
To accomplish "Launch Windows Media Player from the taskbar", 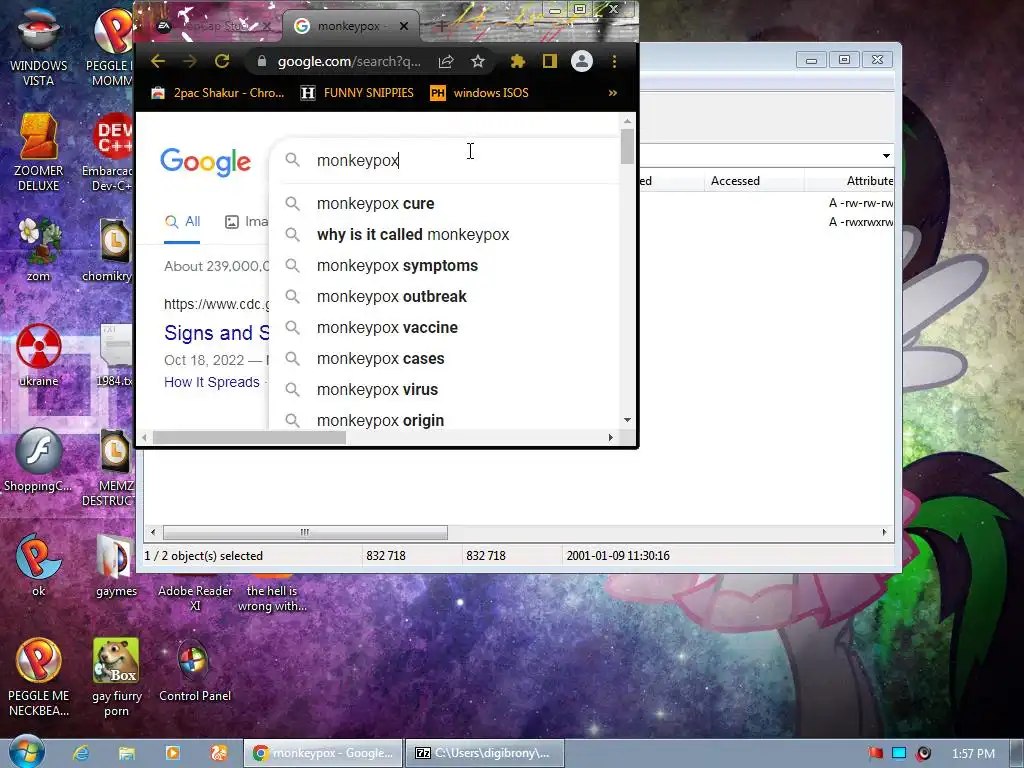I will (172, 753).
